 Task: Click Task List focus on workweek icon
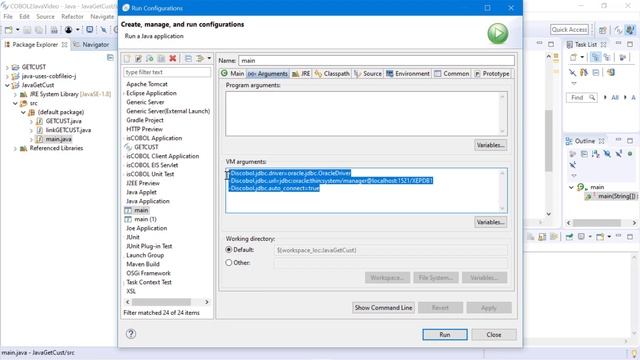click(622, 58)
